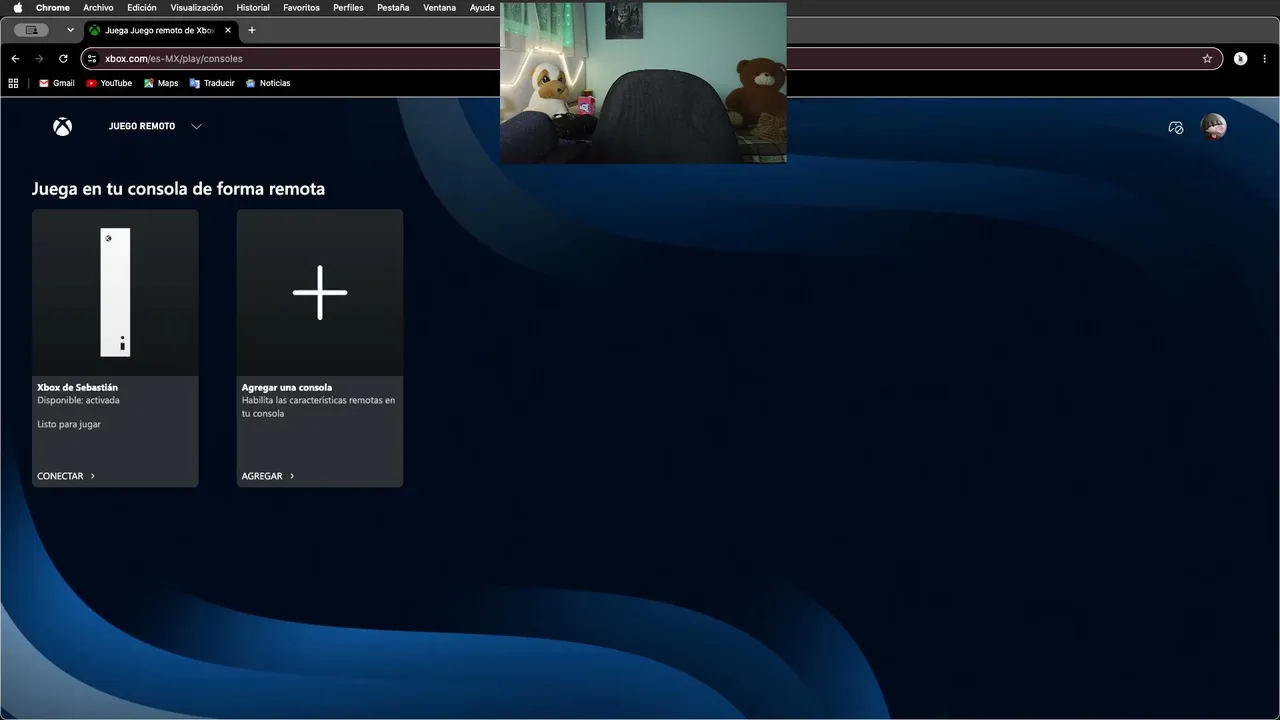
Task: Close the Juega Juego remoto de Xbox tab
Action: click(x=228, y=30)
